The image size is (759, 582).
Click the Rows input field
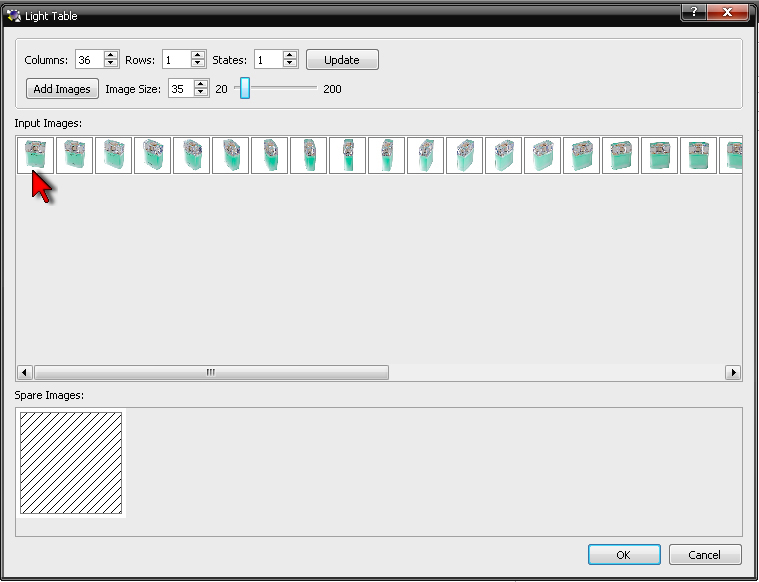pos(177,60)
